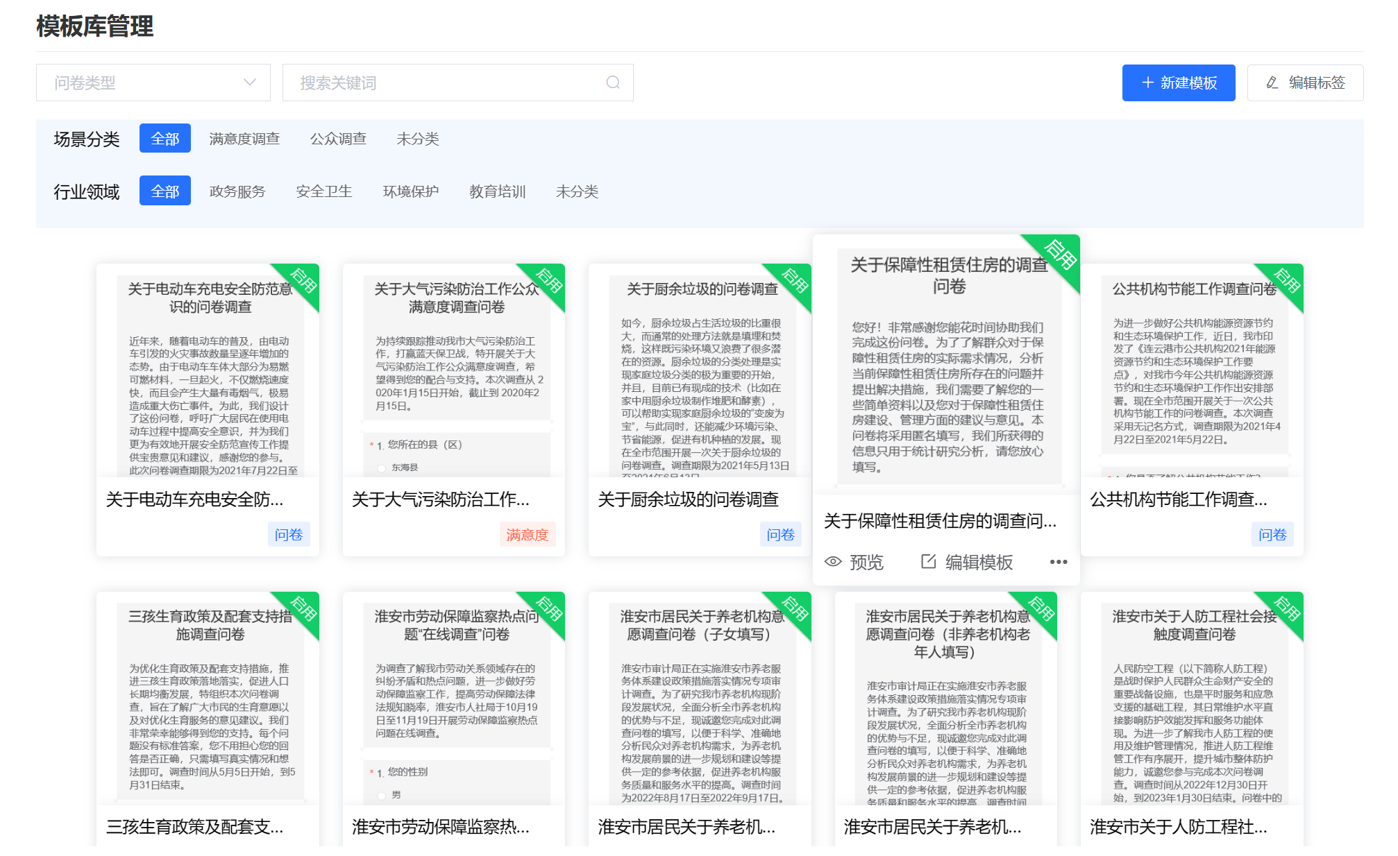Click title 关于保障性租赁住房的调查问...
Viewport: 1398px width, 856px height.
coord(940,521)
